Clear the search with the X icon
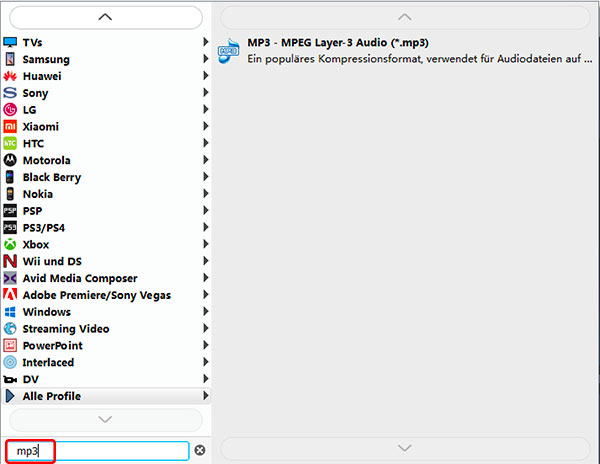The width and height of the screenshot is (600, 464). (200, 450)
